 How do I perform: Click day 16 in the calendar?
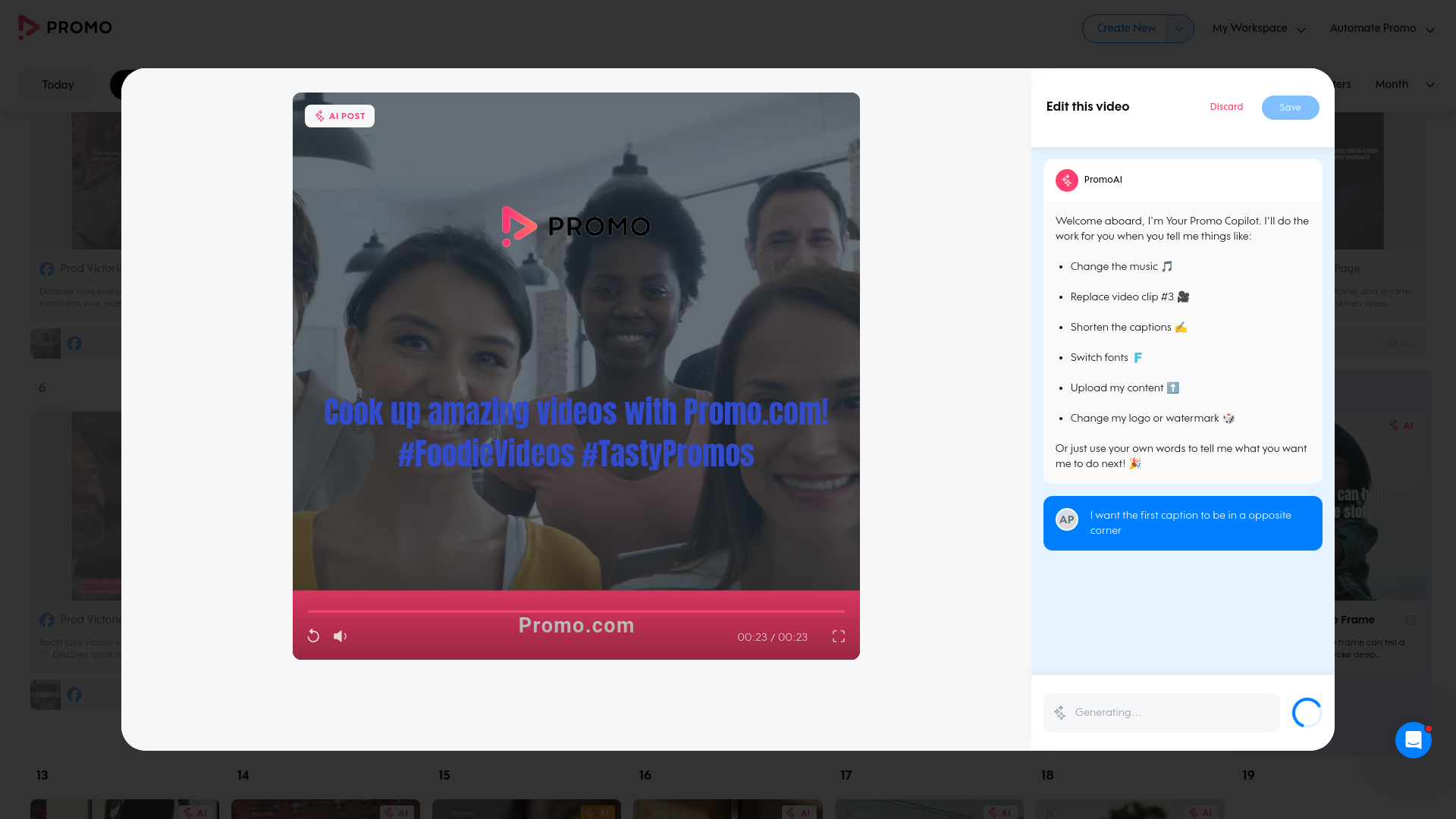tap(645, 775)
